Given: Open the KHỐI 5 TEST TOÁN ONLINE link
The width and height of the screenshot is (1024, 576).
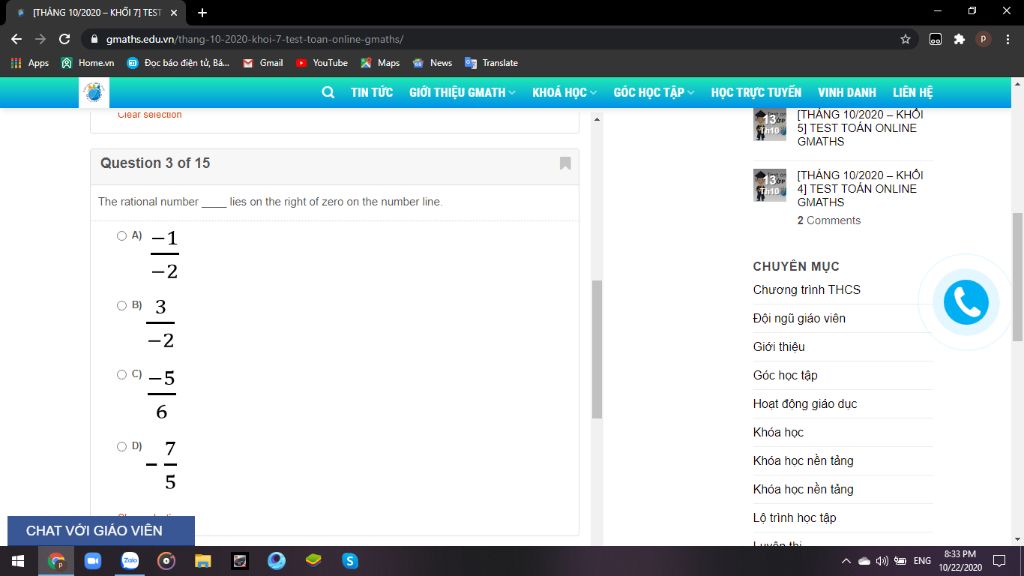Looking at the screenshot, I should (860, 128).
